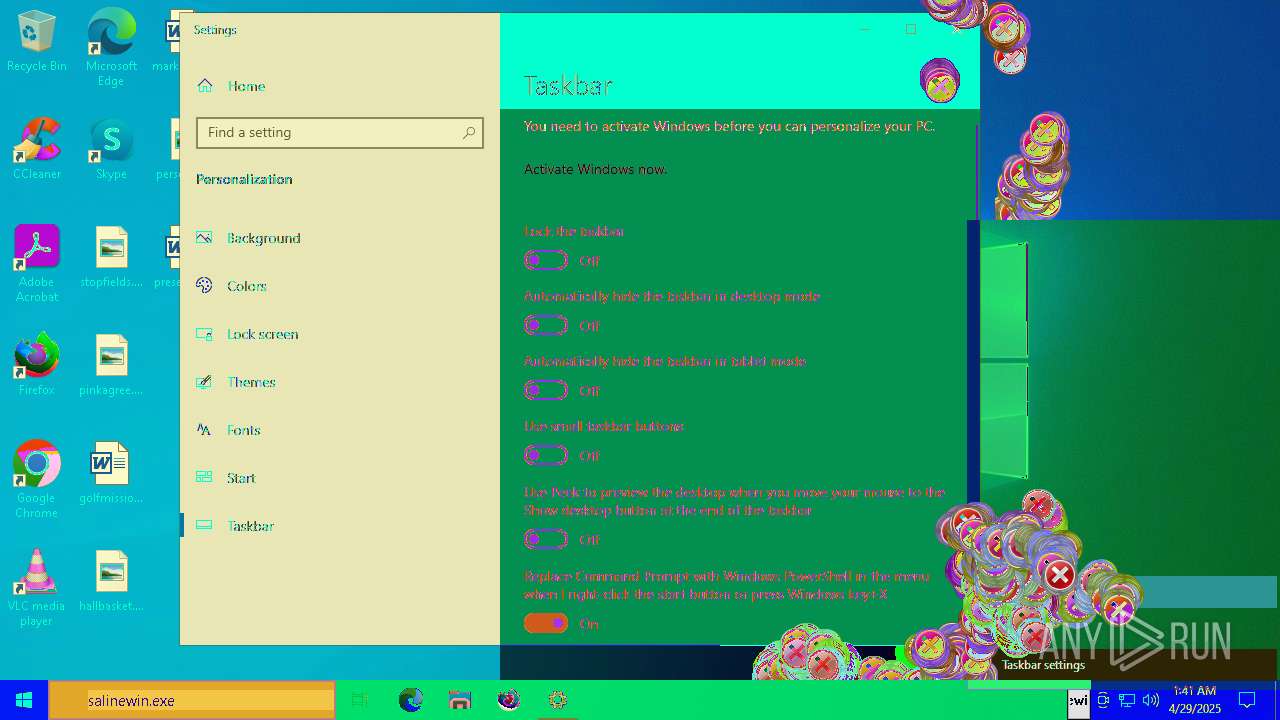Open the VLC media player shortcut
Image resolution: width=1280 pixels, height=720 pixels.
[x=36, y=588]
